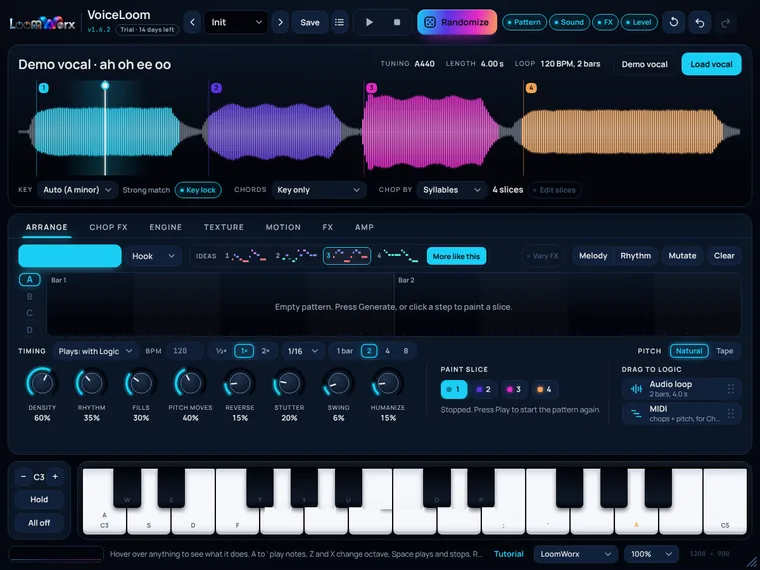Open the Hook style dropdown
This screenshot has width=760, height=570.
tap(154, 256)
